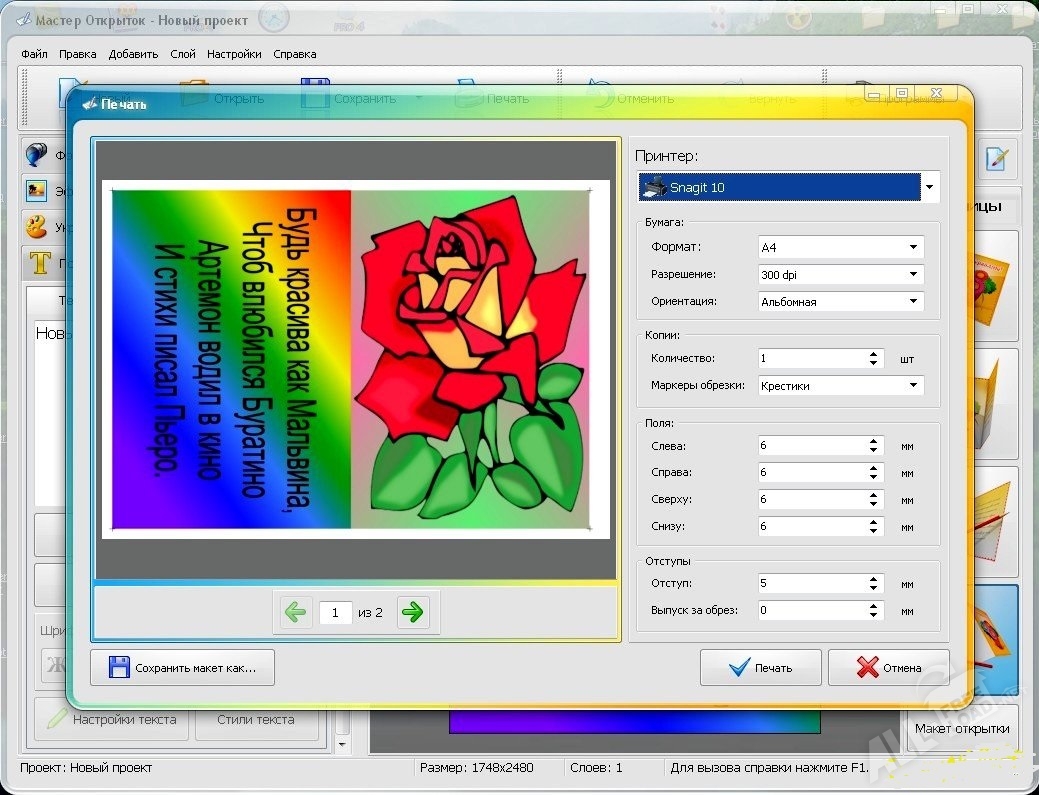Click the blue checkmark Печать button

click(760, 668)
